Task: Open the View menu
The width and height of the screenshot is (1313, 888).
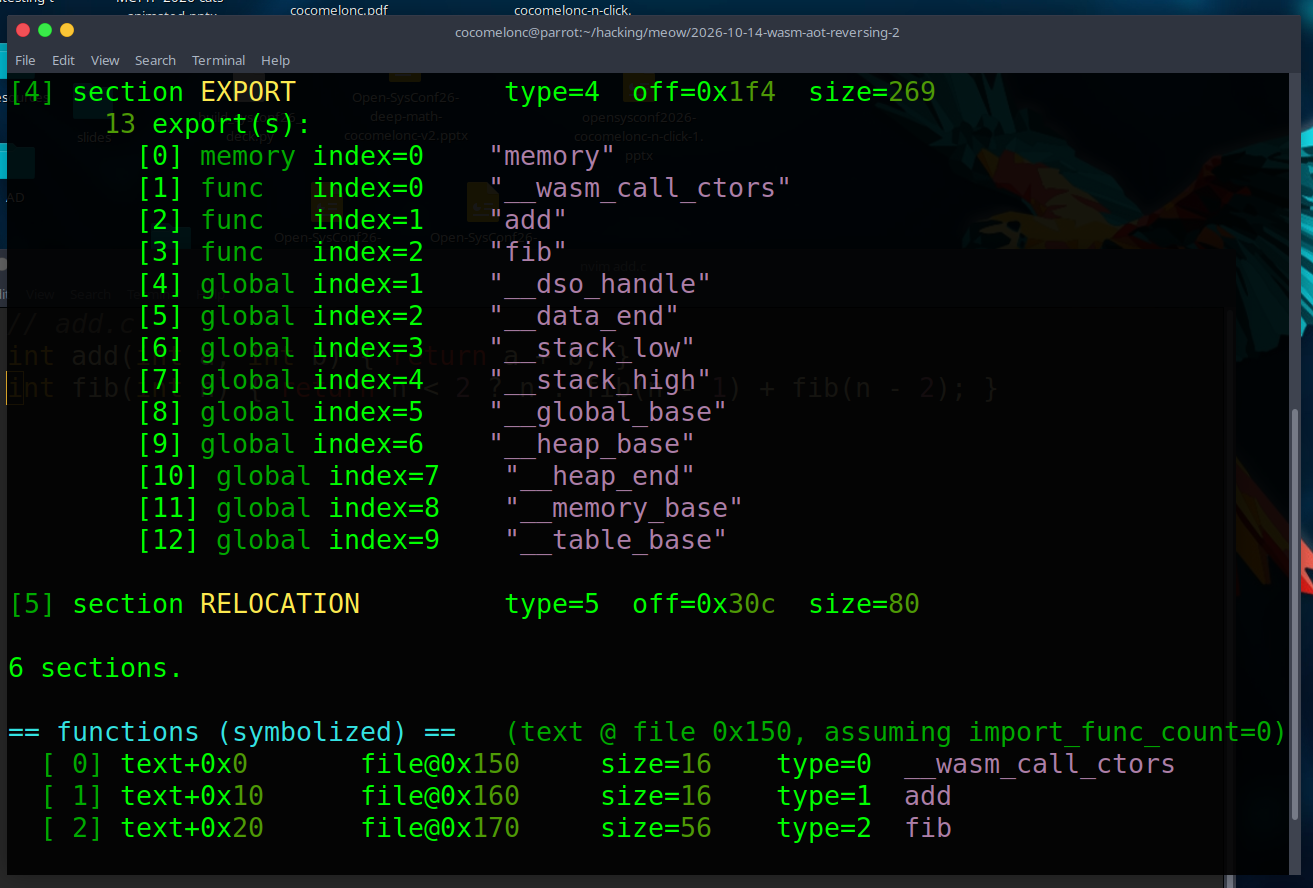Action: click(105, 60)
